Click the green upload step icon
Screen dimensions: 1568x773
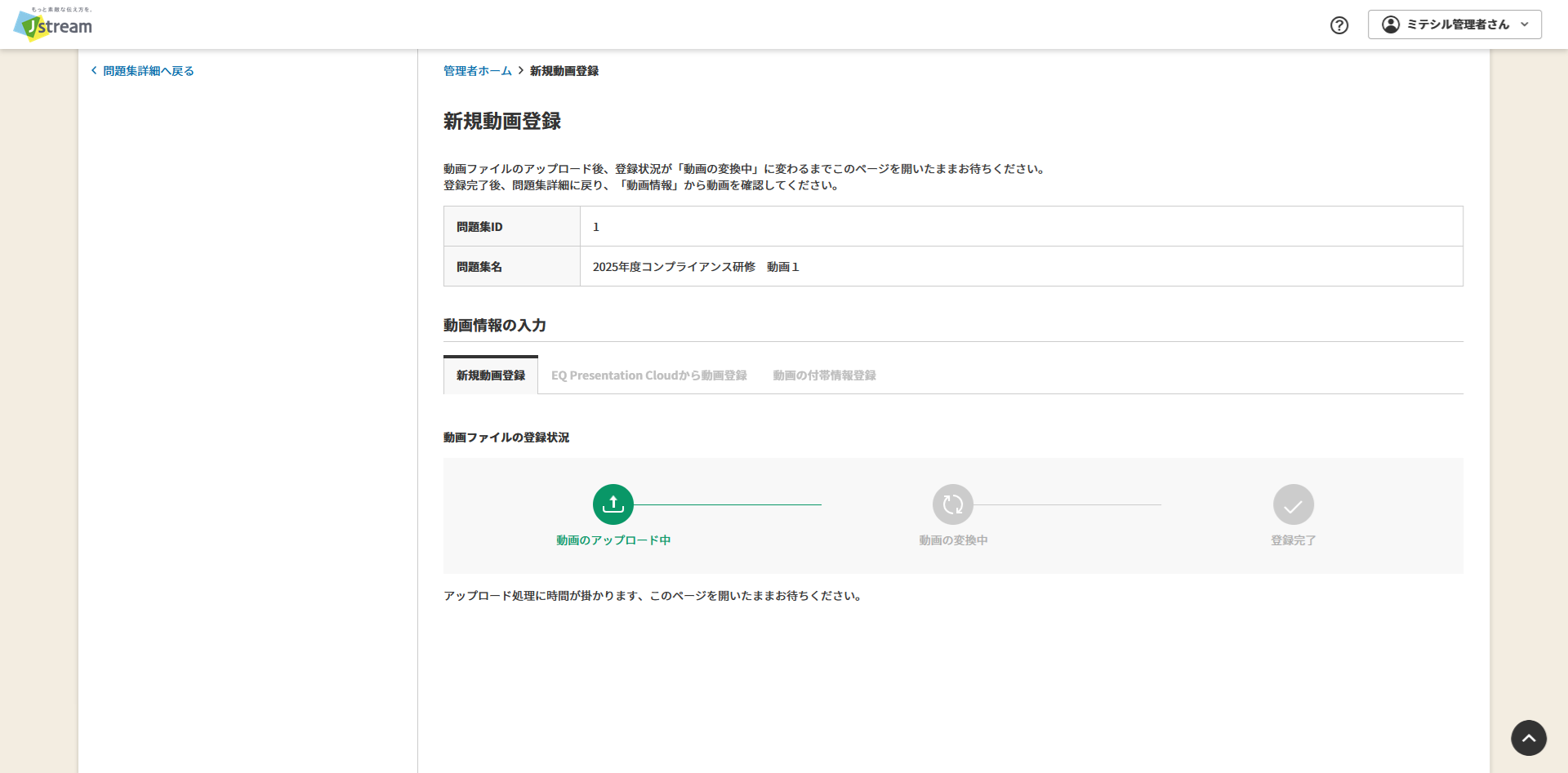point(613,504)
